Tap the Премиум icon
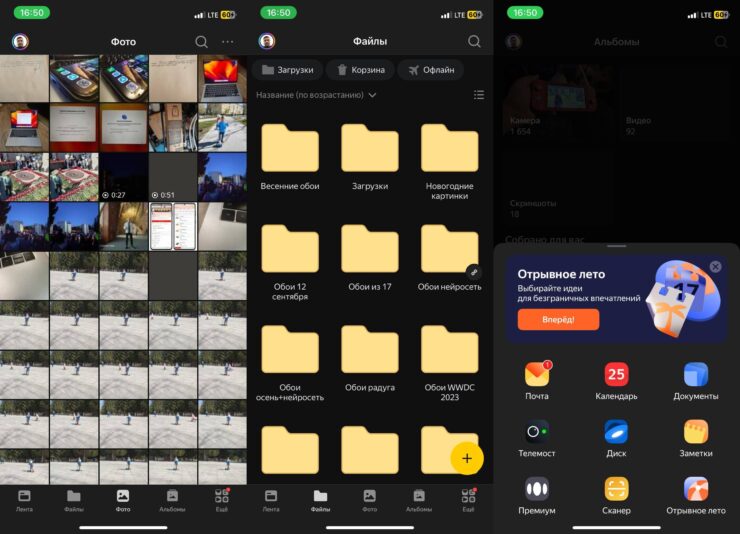The height and width of the screenshot is (534, 740). point(537,489)
